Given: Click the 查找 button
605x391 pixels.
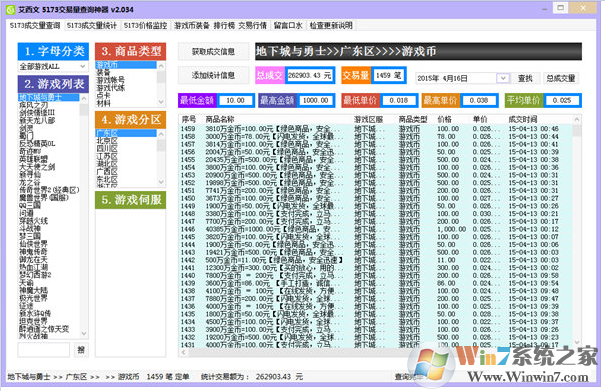Looking at the screenshot, I should coord(525,78).
